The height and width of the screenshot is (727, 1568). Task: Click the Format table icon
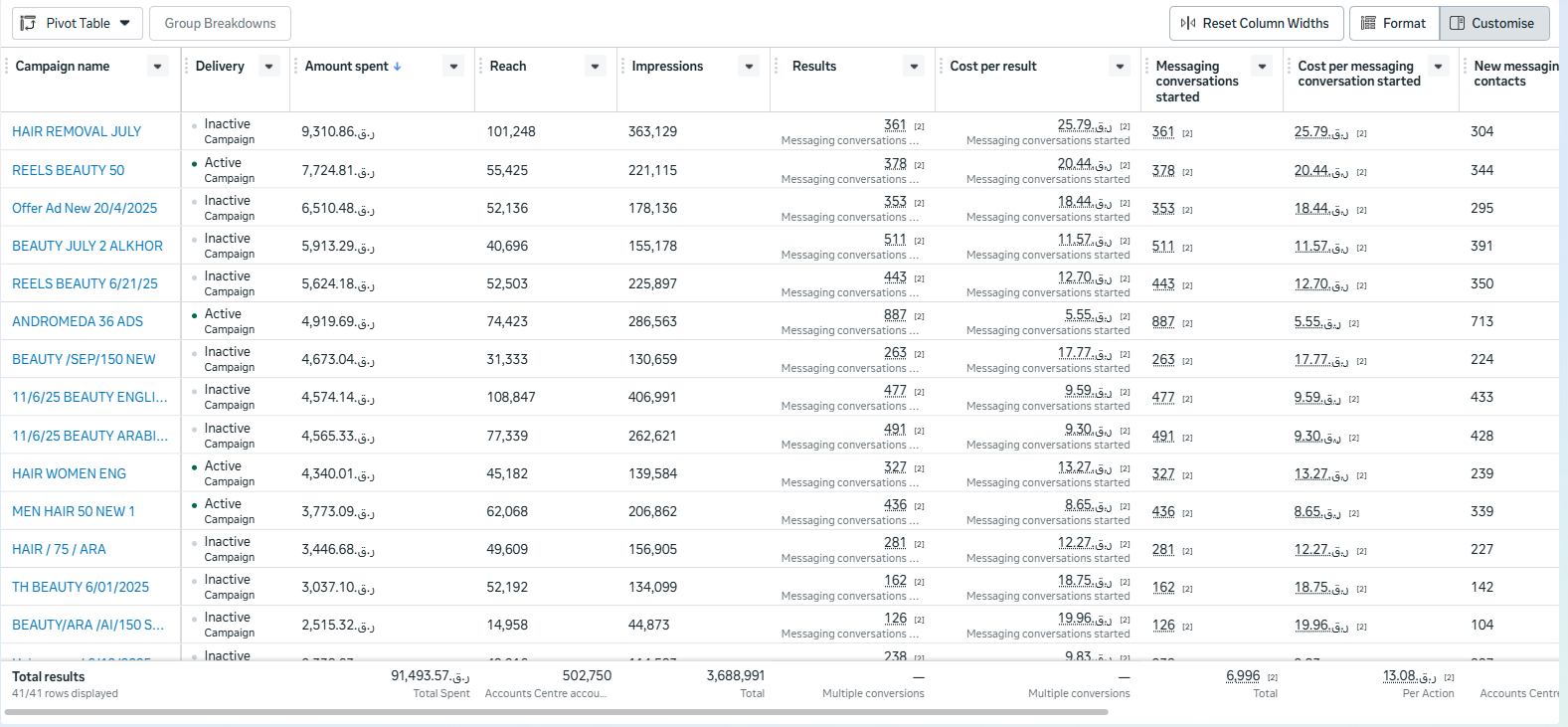pos(1368,23)
